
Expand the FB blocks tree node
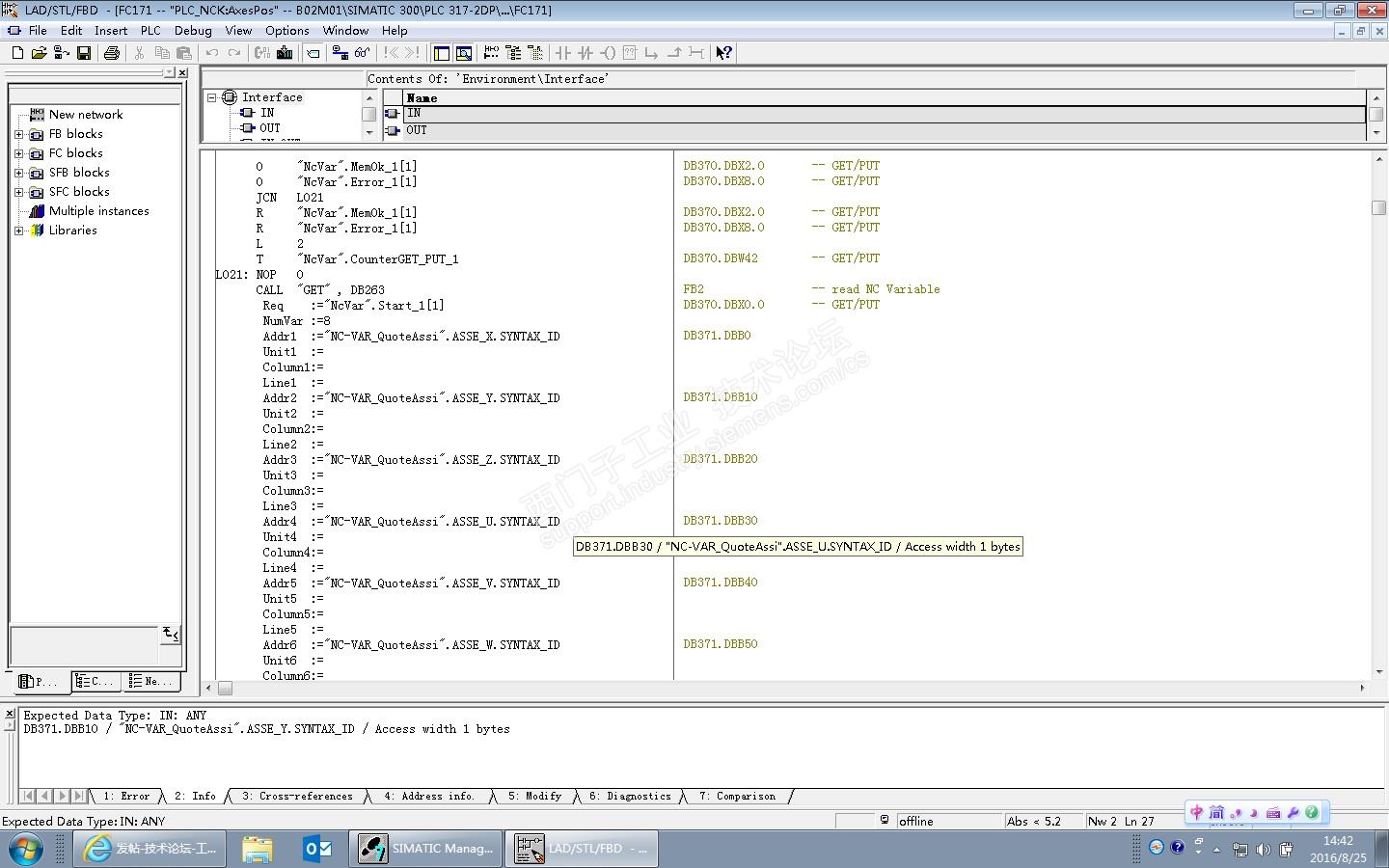[18, 134]
